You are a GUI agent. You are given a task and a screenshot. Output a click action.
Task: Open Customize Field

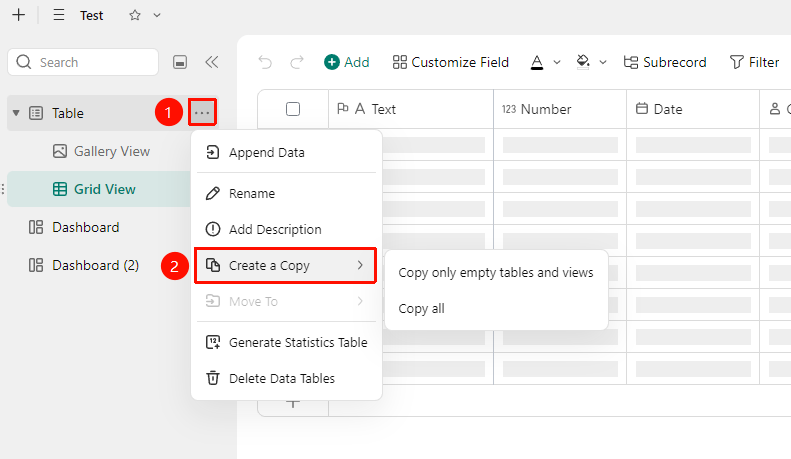pyautogui.click(x=450, y=62)
